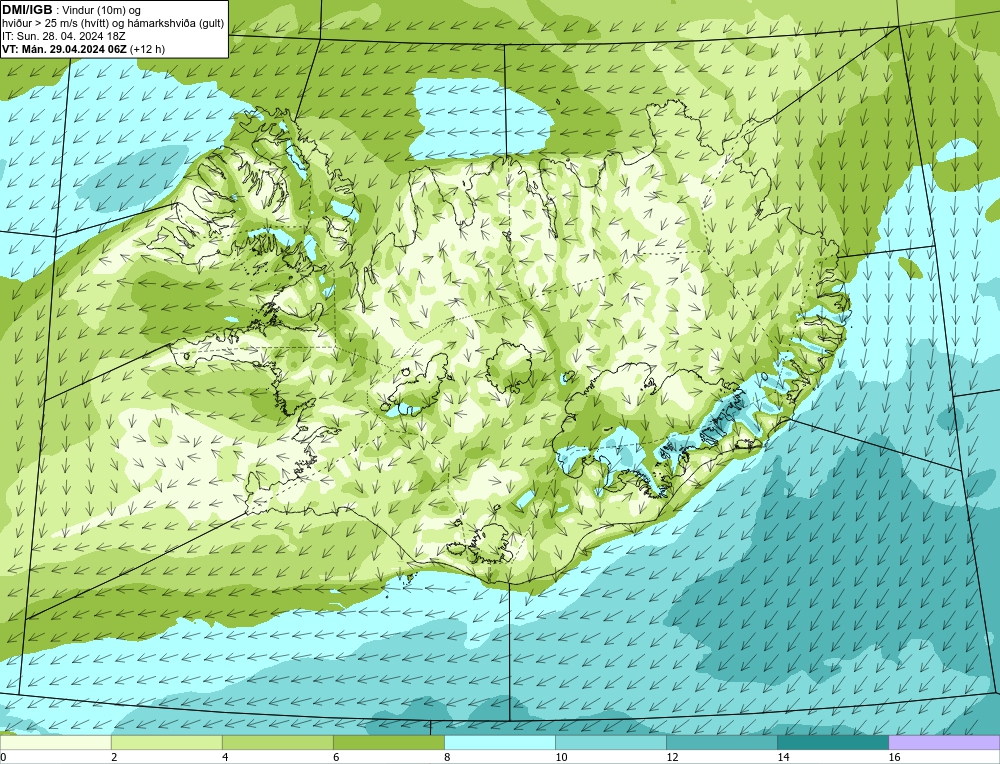The height and width of the screenshot is (764, 1000).
Task: Click the scale label '6'
Action: 336,757
